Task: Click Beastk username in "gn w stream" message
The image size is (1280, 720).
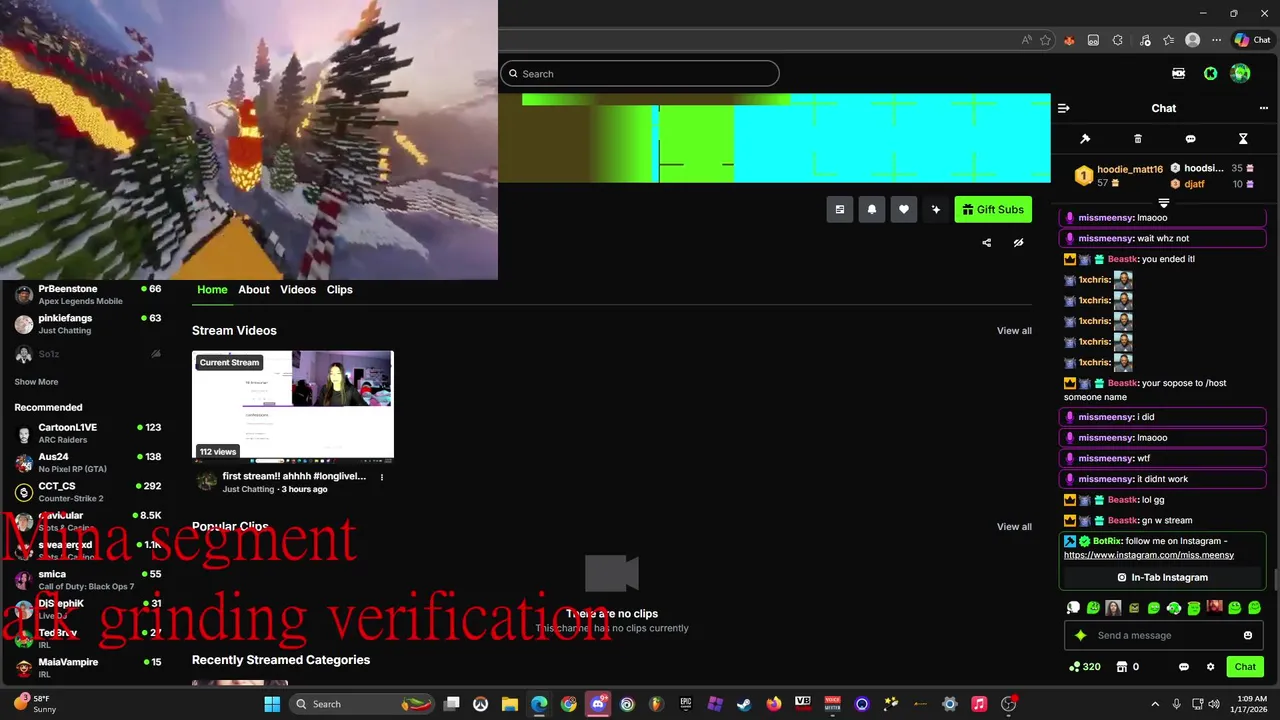Action: pos(1122,520)
